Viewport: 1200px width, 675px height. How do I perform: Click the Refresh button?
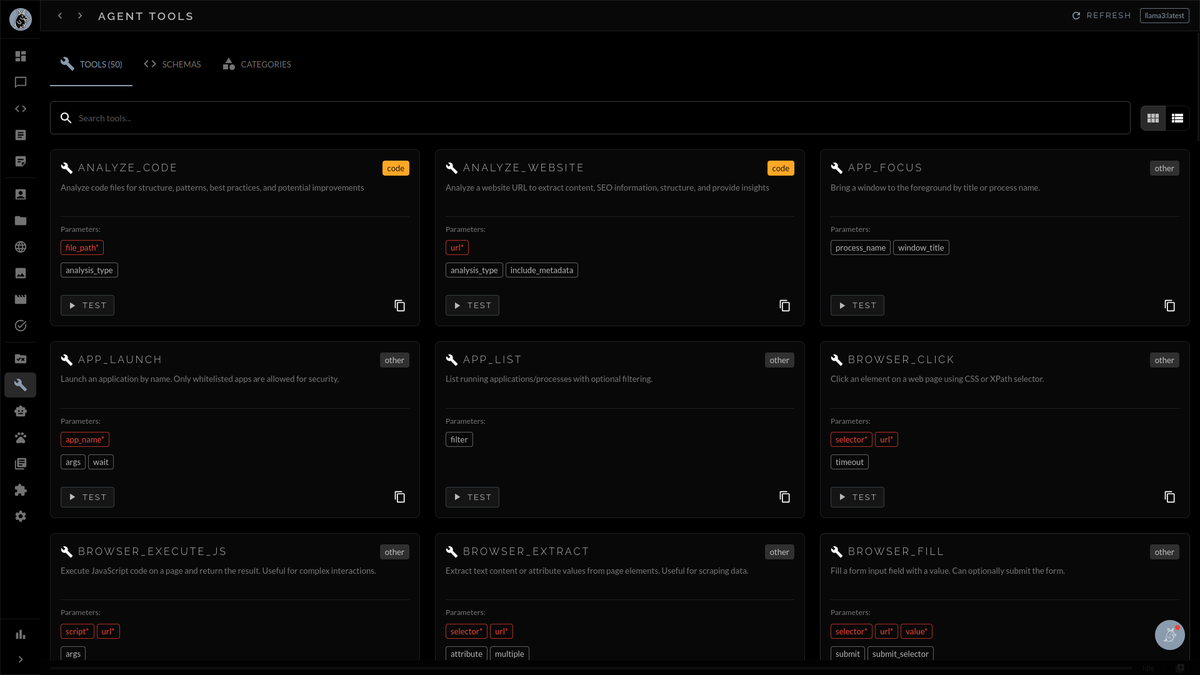tap(1101, 16)
